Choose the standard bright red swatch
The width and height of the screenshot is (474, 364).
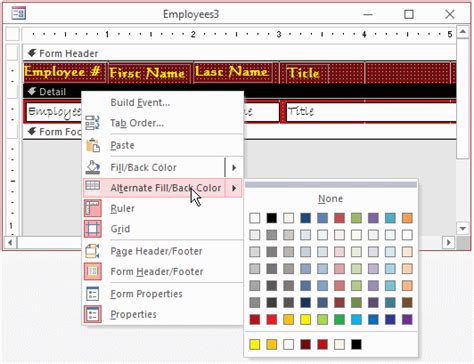(272, 319)
